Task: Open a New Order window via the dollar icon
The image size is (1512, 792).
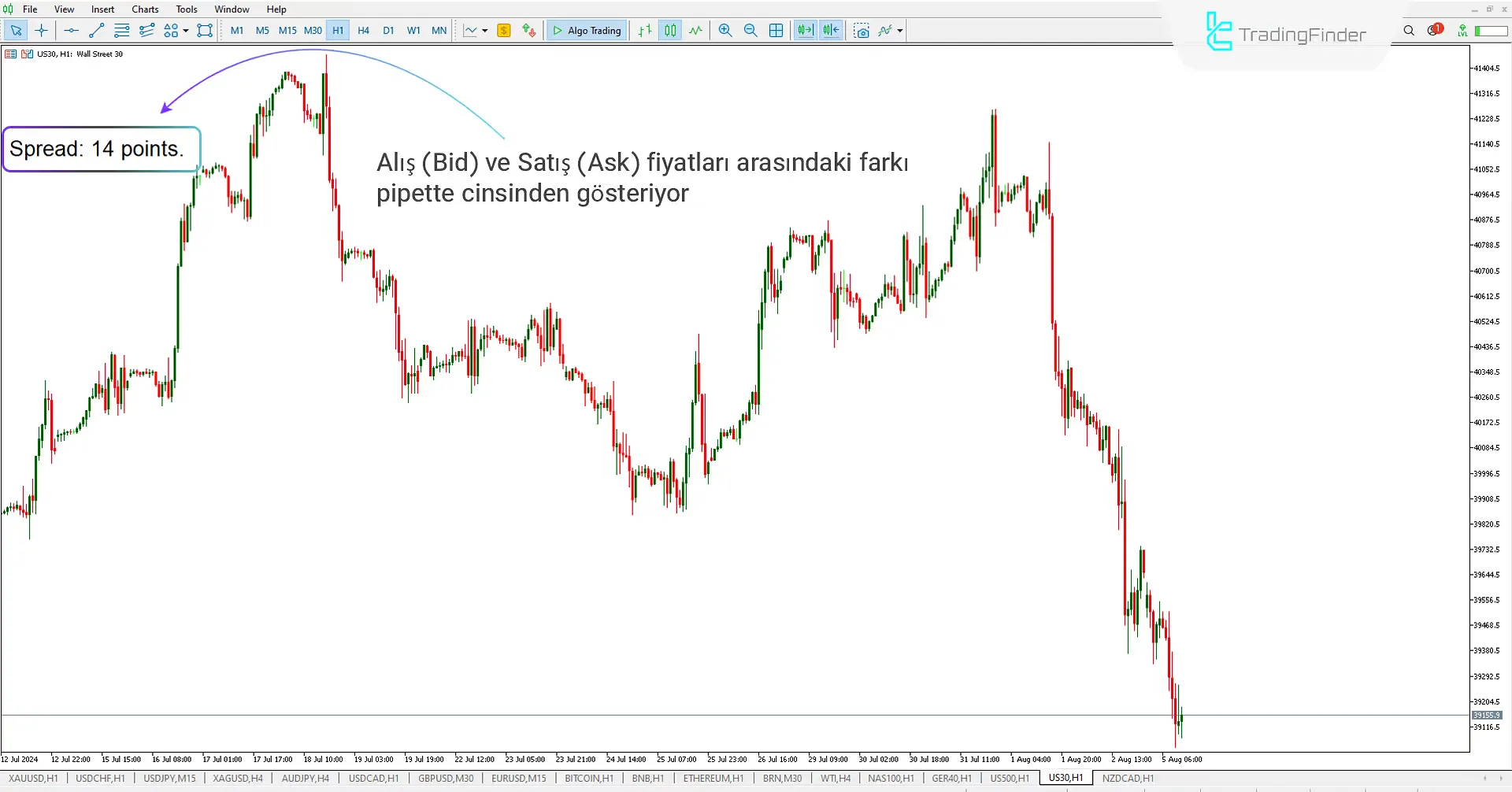Action: tap(503, 30)
